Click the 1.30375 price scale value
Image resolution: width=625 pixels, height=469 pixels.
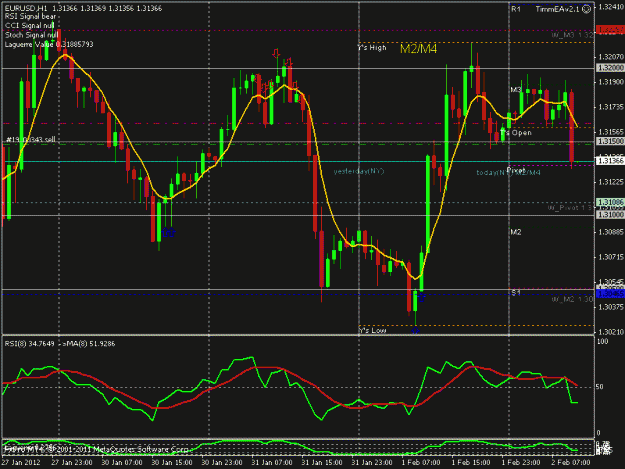click(x=611, y=307)
